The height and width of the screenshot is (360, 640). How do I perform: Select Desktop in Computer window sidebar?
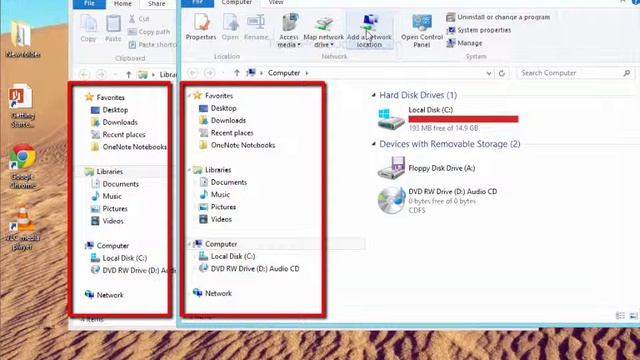pyautogui.click(x=218, y=108)
